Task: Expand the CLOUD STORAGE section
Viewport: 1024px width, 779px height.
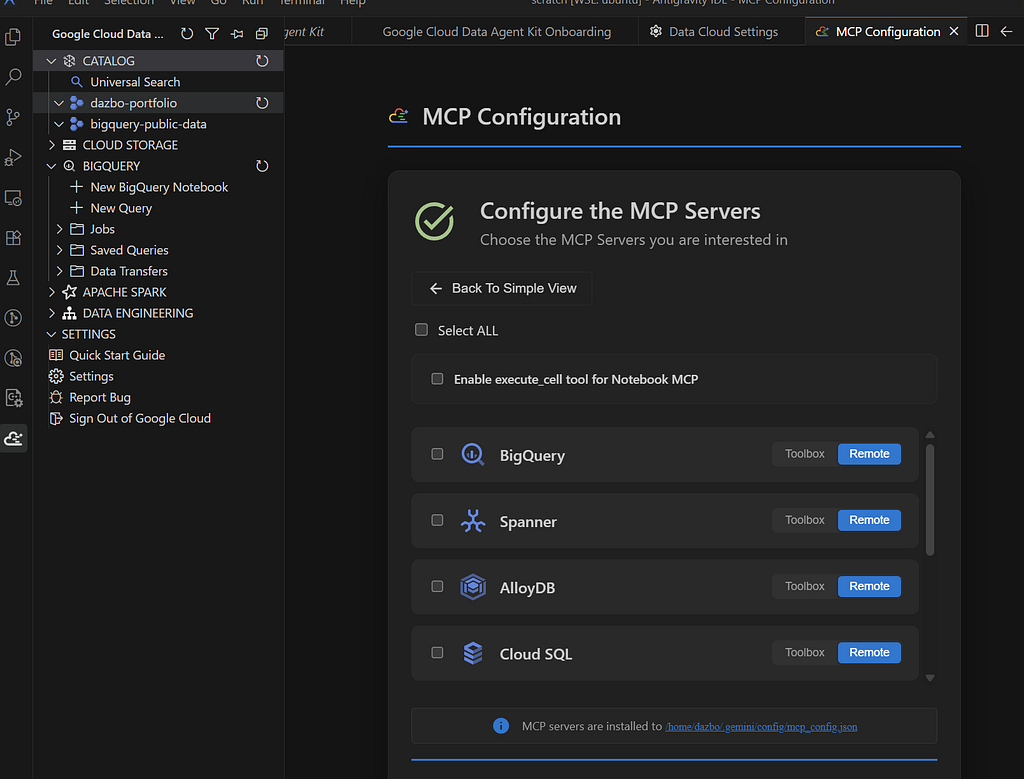Action: pos(52,145)
